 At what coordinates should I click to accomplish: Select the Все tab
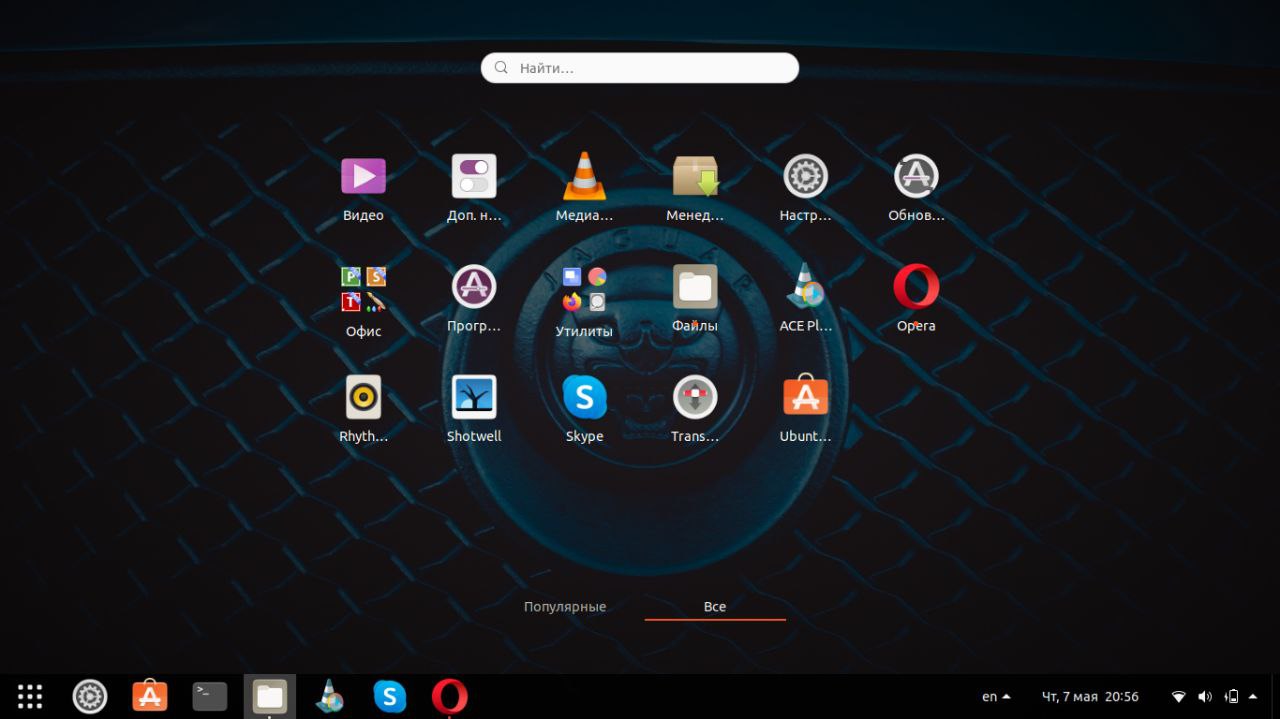tap(715, 607)
